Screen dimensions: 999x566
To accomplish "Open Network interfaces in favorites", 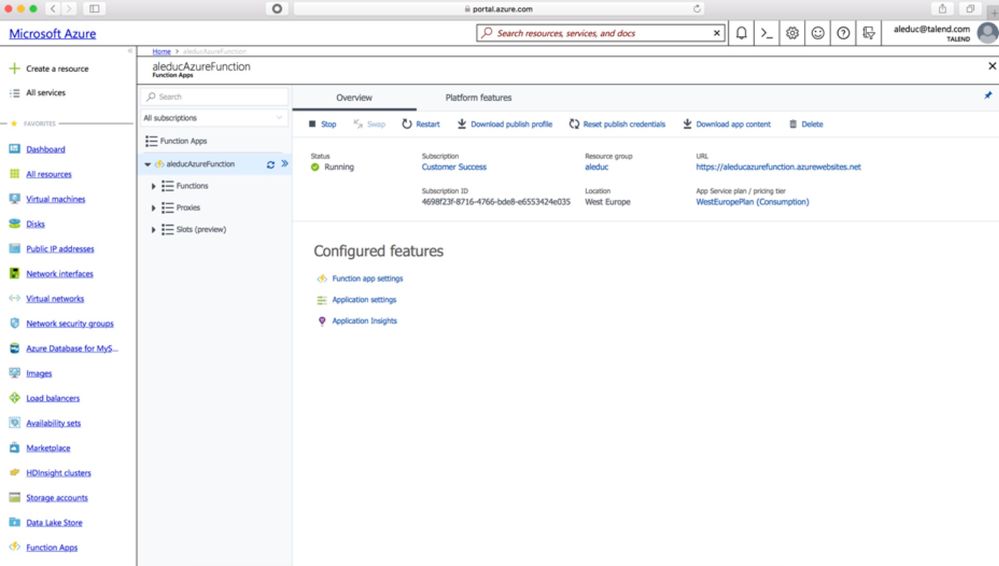I will point(59,273).
